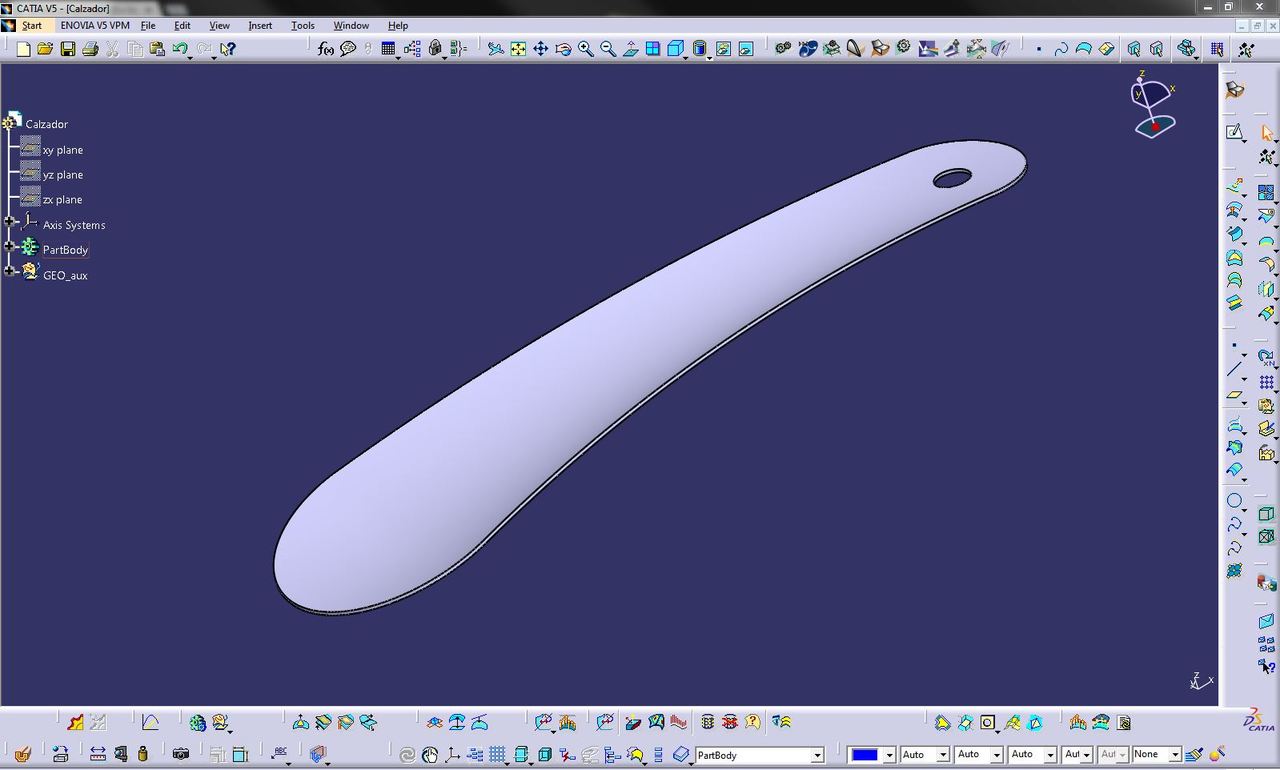The width and height of the screenshot is (1280, 770).
Task: Expand the PartBody node in tree
Action: 10,247
